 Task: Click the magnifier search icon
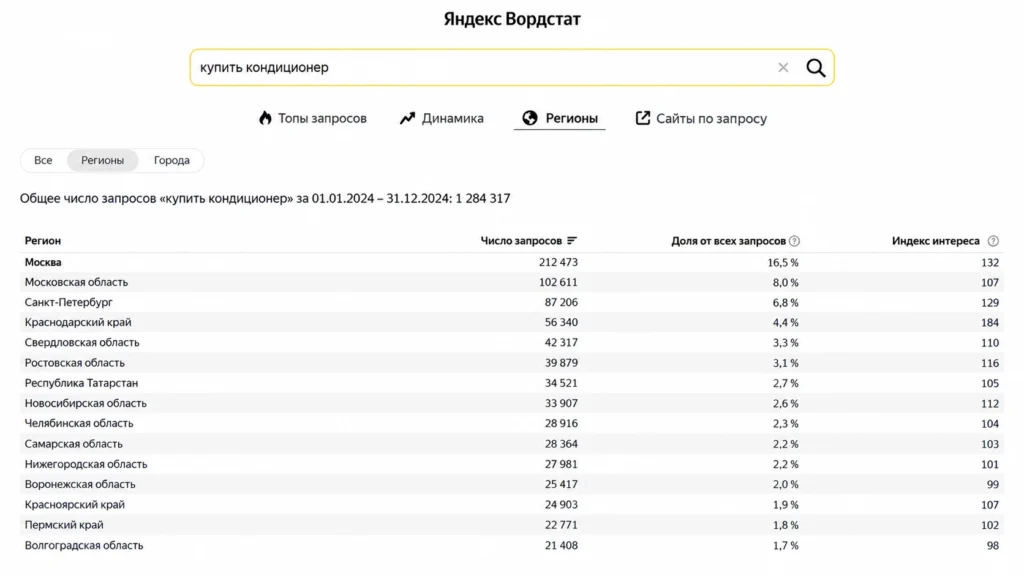click(x=815, y=67)
